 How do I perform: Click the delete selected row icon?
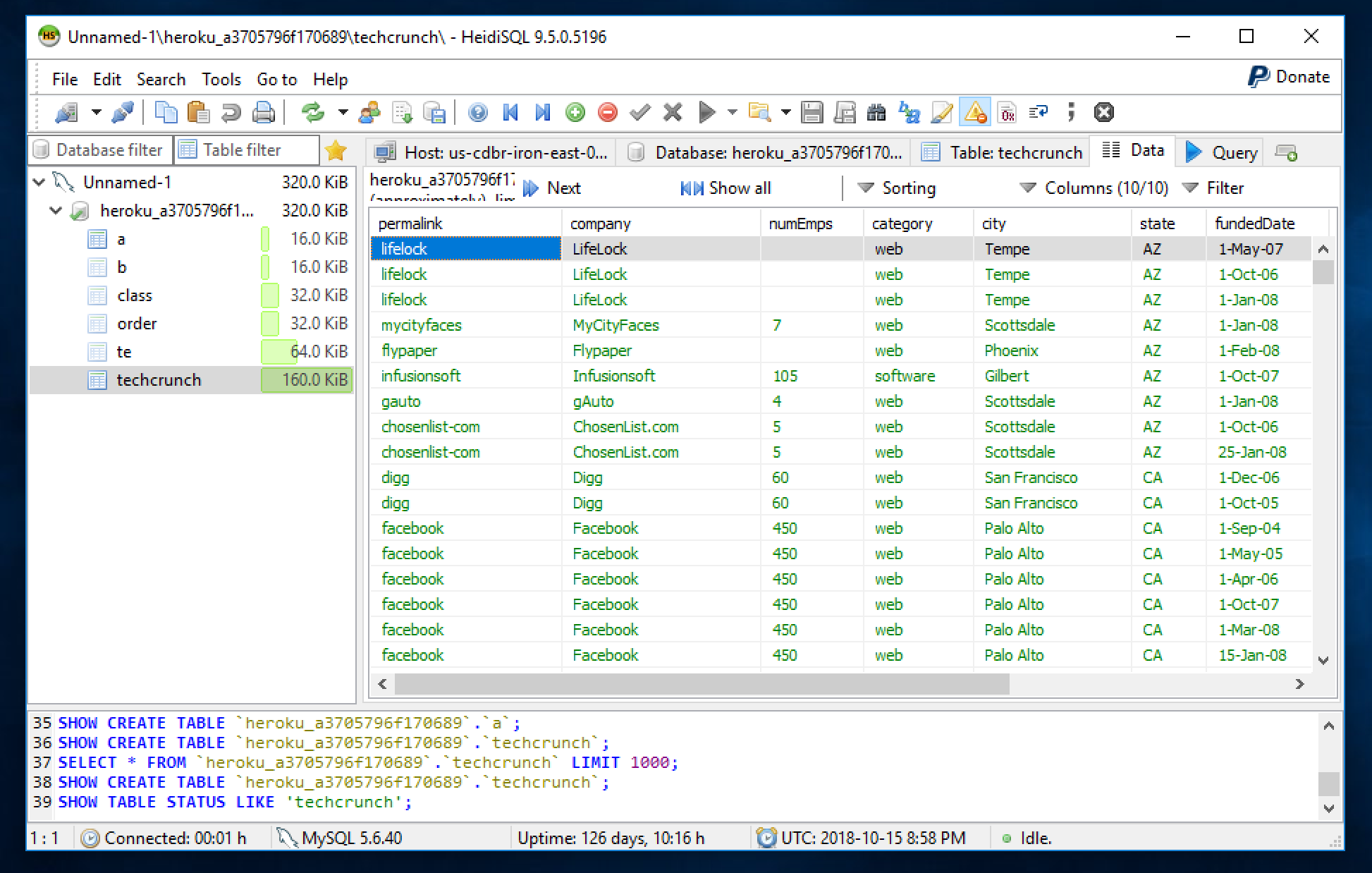608,111
